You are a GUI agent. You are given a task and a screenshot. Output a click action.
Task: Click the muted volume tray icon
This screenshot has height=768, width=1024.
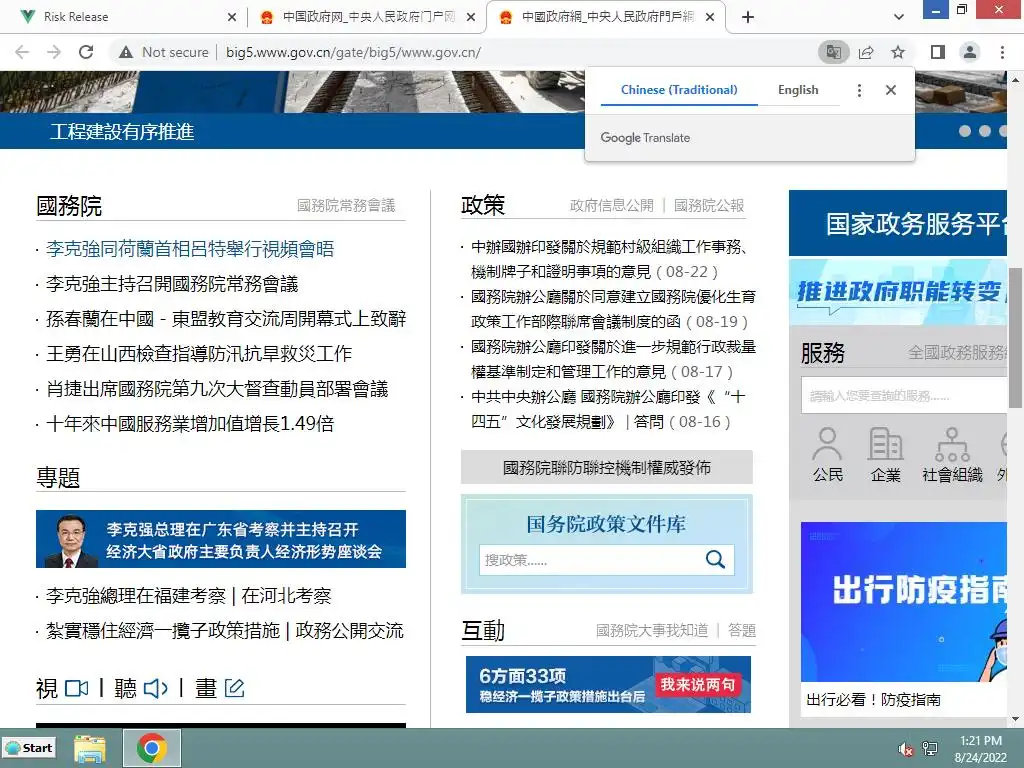coord(906,749)
